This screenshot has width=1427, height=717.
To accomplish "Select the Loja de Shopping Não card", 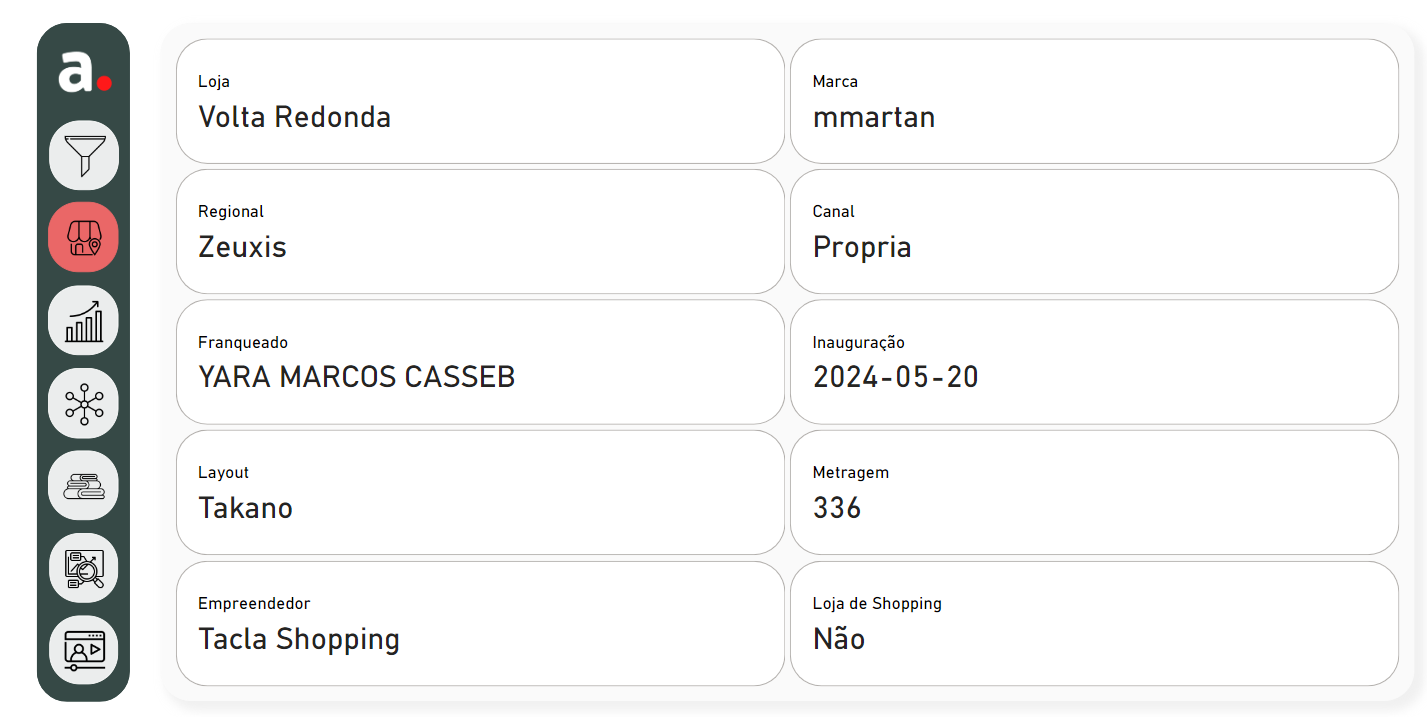I will point(1094,624).
